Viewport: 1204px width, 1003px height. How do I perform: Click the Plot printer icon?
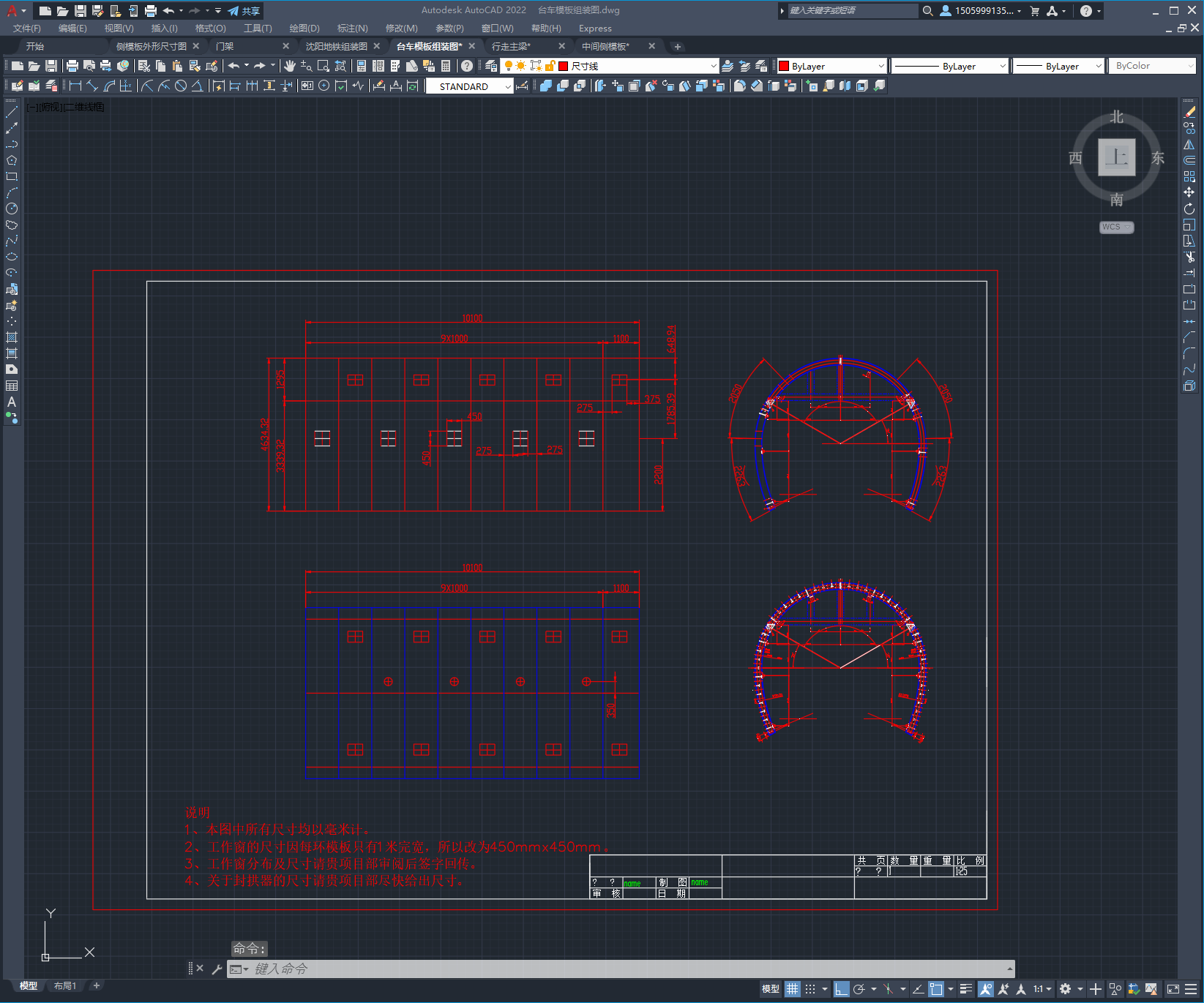click(x=72, y=66)
